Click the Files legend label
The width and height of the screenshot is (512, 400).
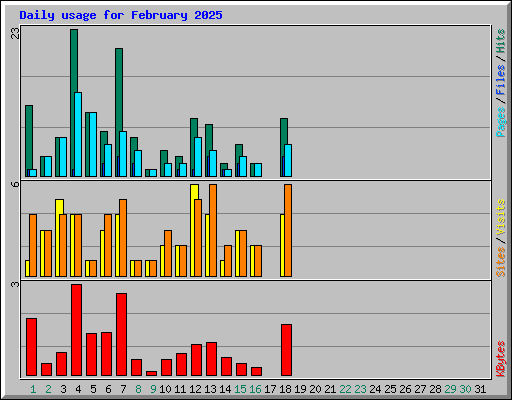tap(500, 80)
